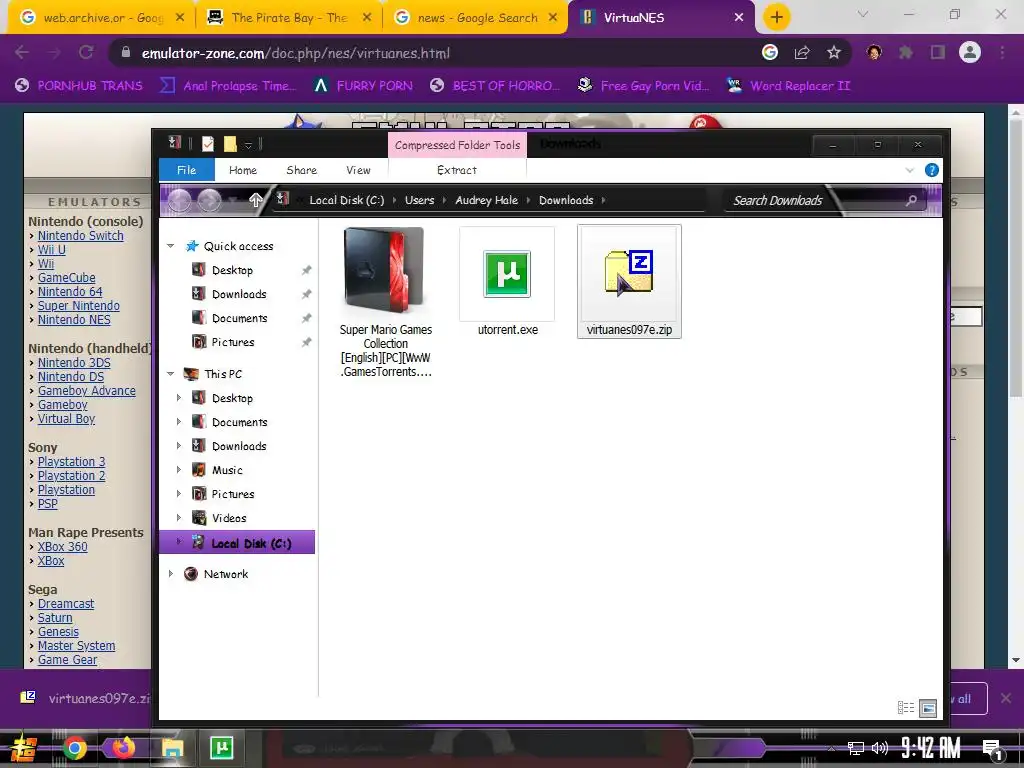This screenshot has width=1024, height=768.
Task: Click the taskbar clock showing 9:42 AM
Action: tap(931, 748)
